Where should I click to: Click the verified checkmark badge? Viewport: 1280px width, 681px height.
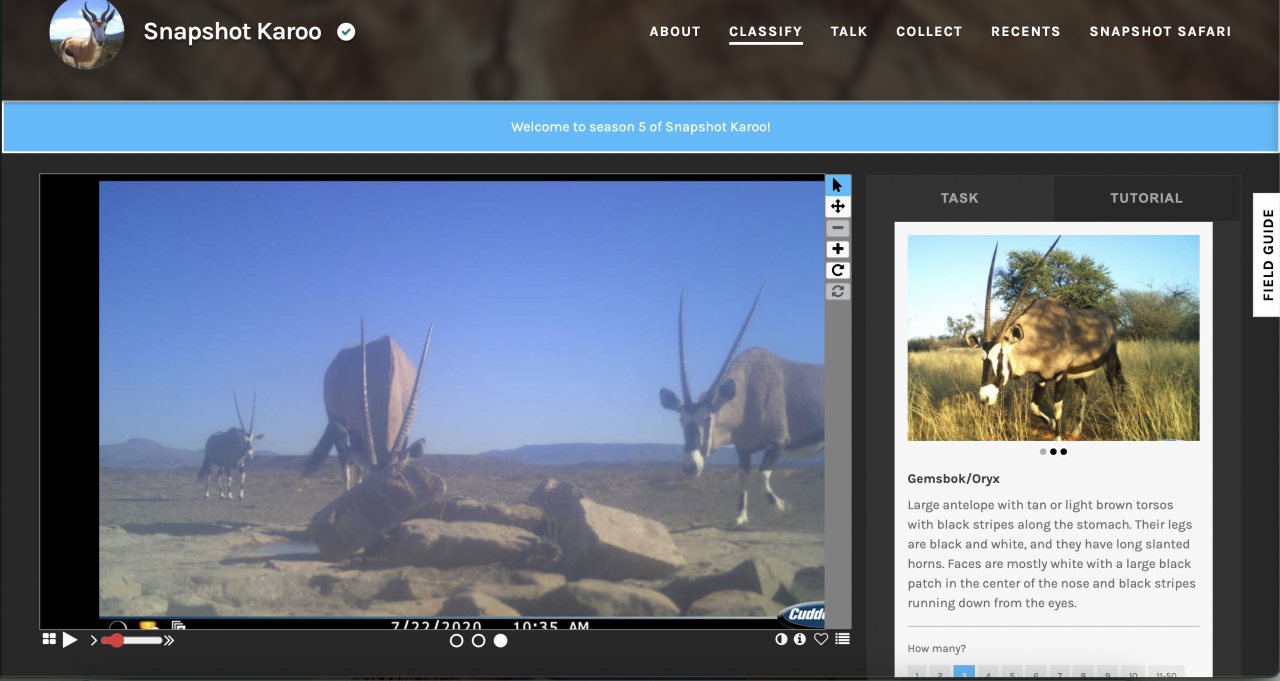pos(346,32)
